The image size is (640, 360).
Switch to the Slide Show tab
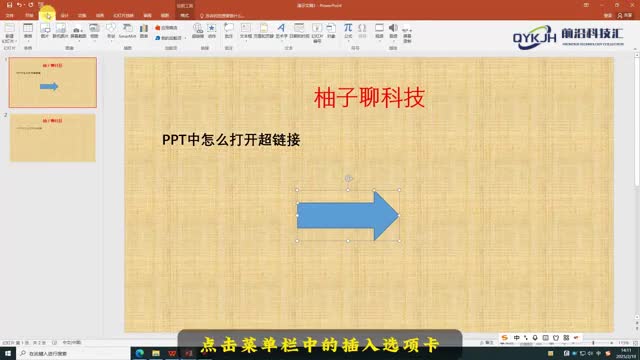[x=123, y=16]
